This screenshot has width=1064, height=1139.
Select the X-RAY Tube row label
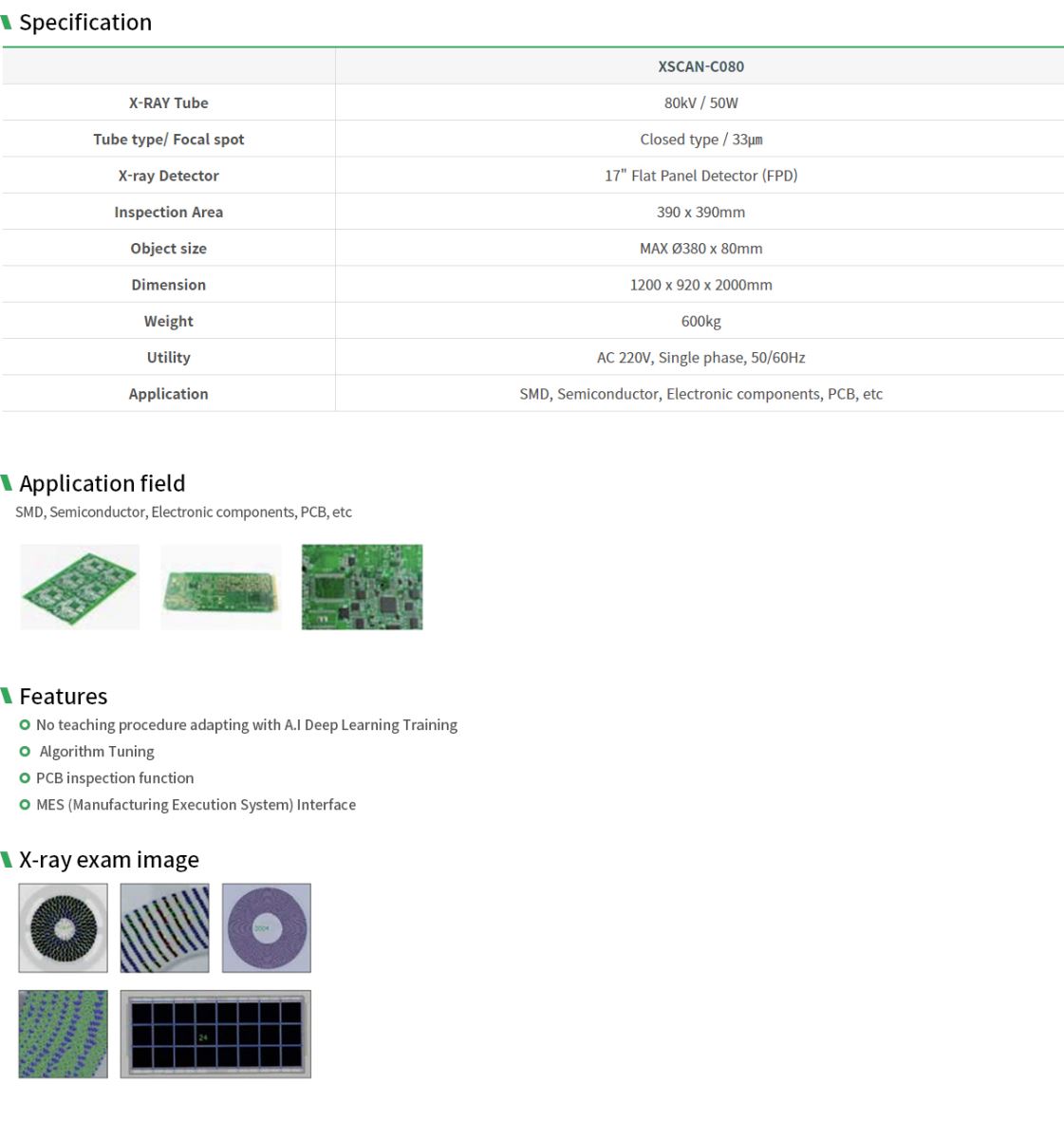pyautogui.click(x=168, y=103)
